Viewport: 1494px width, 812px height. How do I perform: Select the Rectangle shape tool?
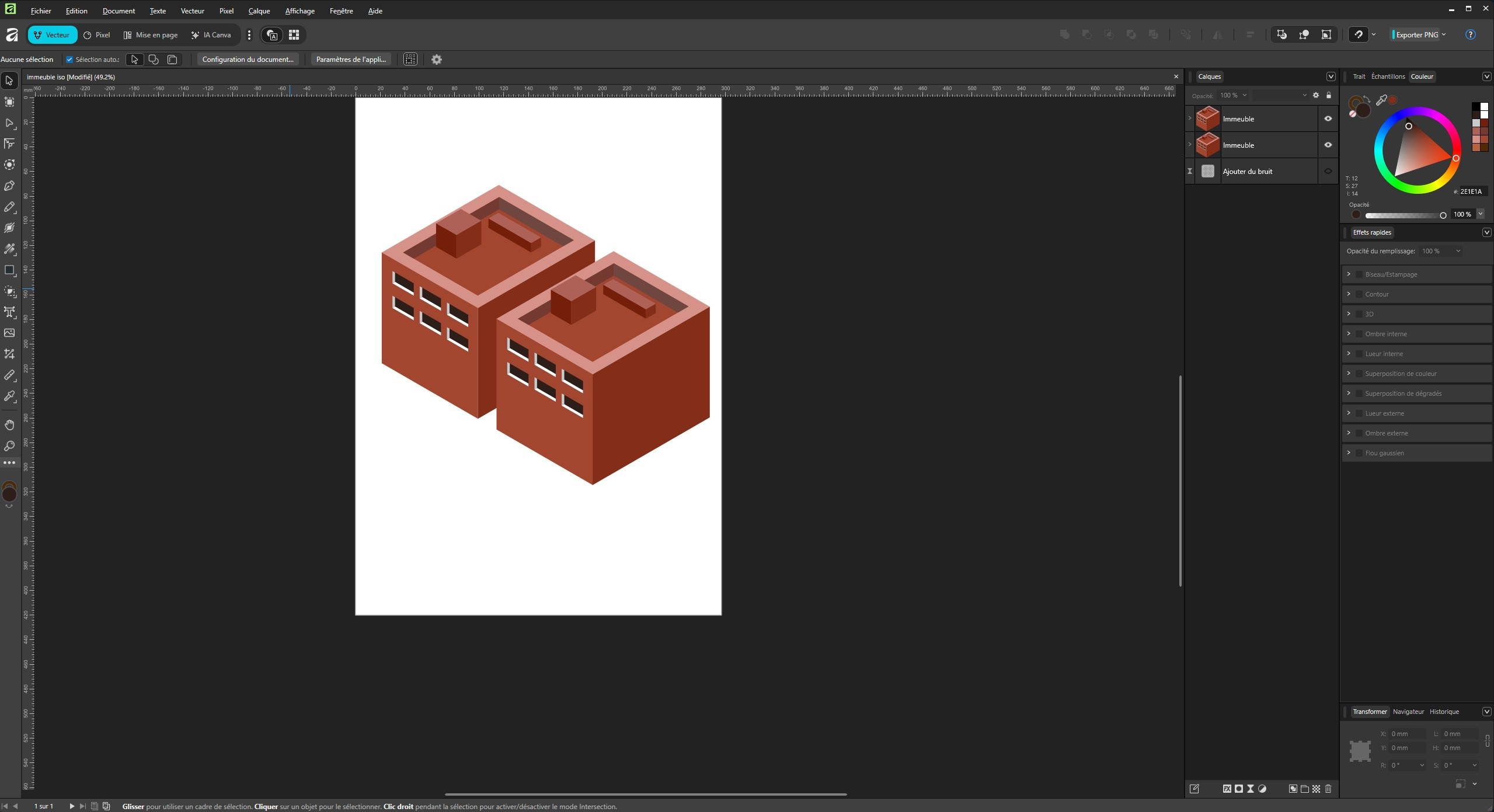click(9, 270)
